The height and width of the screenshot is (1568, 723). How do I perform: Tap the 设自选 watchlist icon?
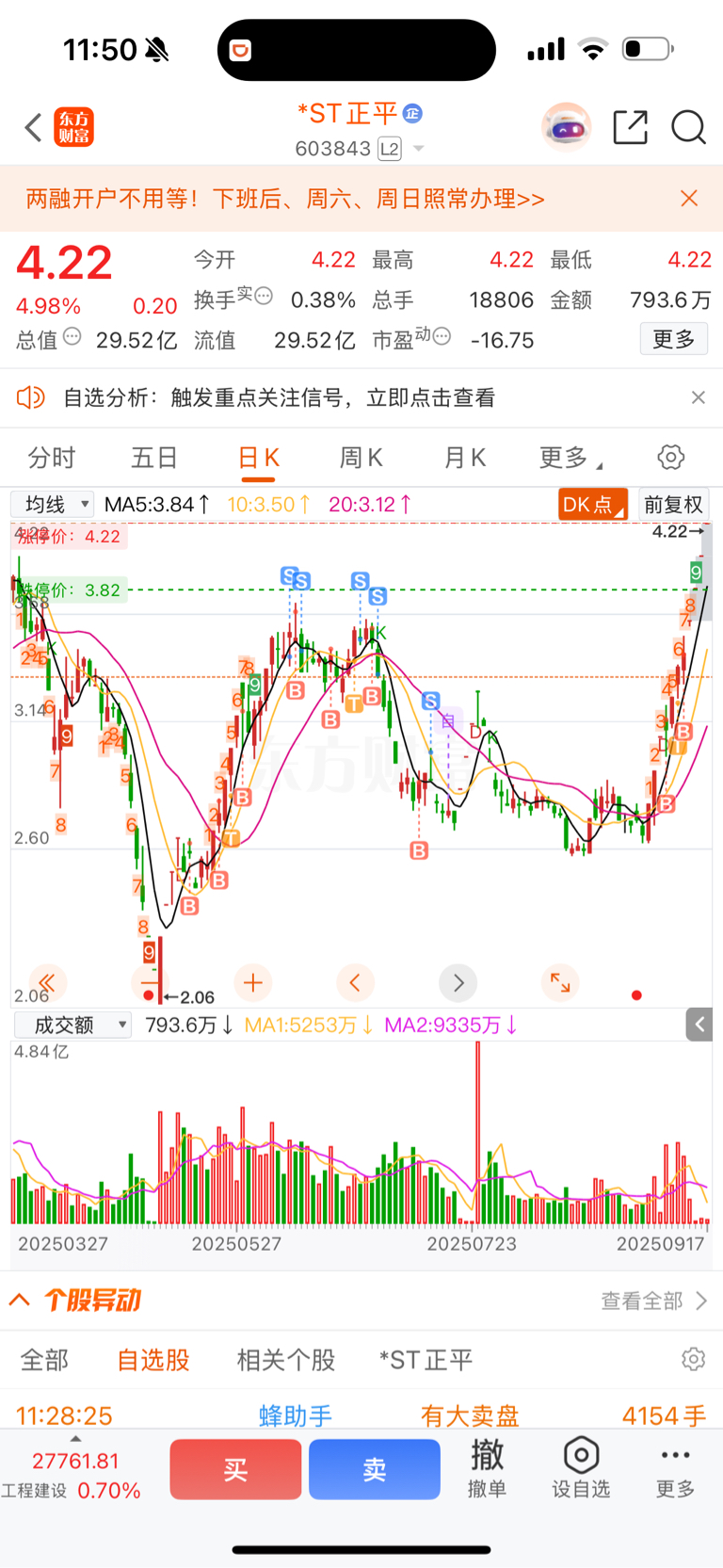tap(581, 1468)
